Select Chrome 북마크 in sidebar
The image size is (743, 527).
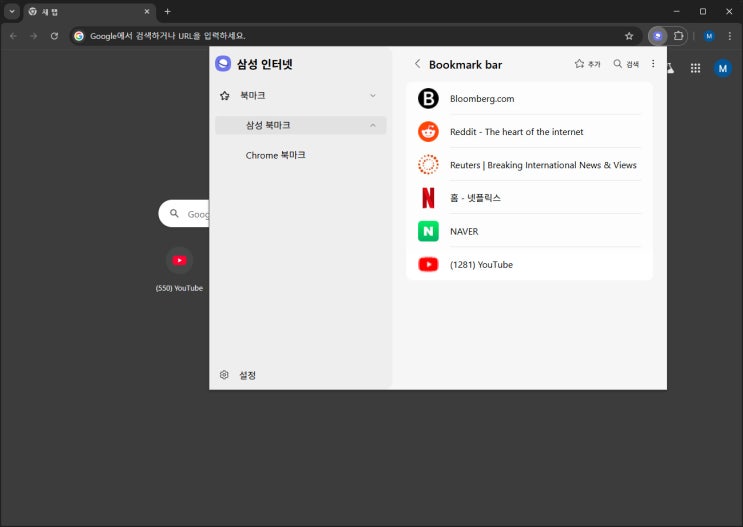click(x=275, y=155)
